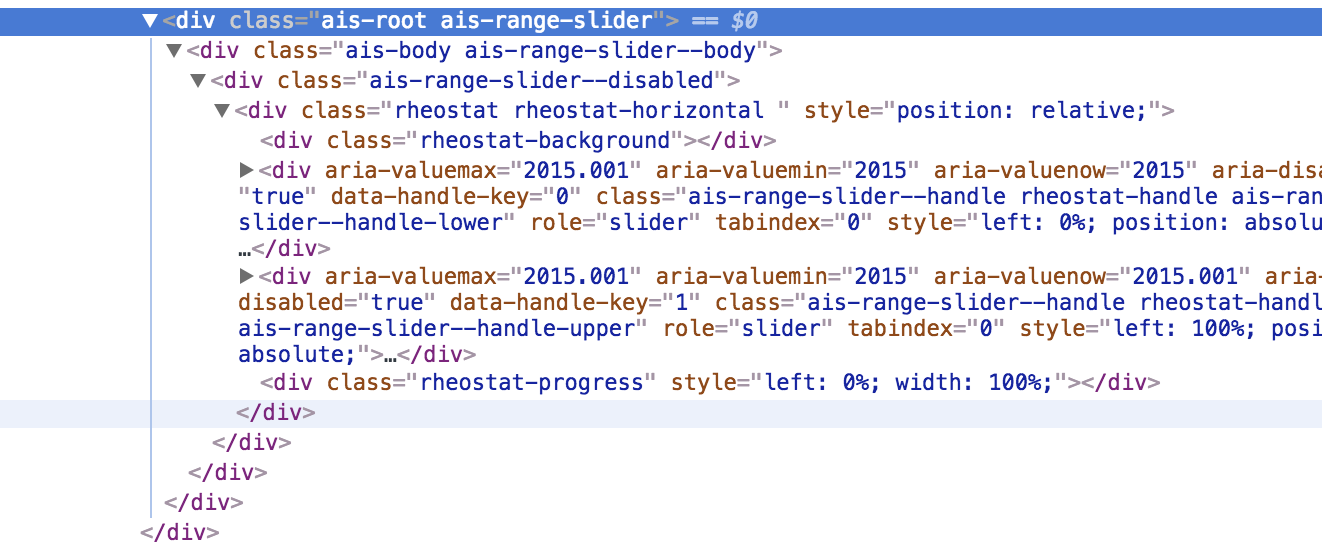1322x550 pixels.
Task: Collapse the rheostat-horizontal div arrow
Action: coord(223,110)
